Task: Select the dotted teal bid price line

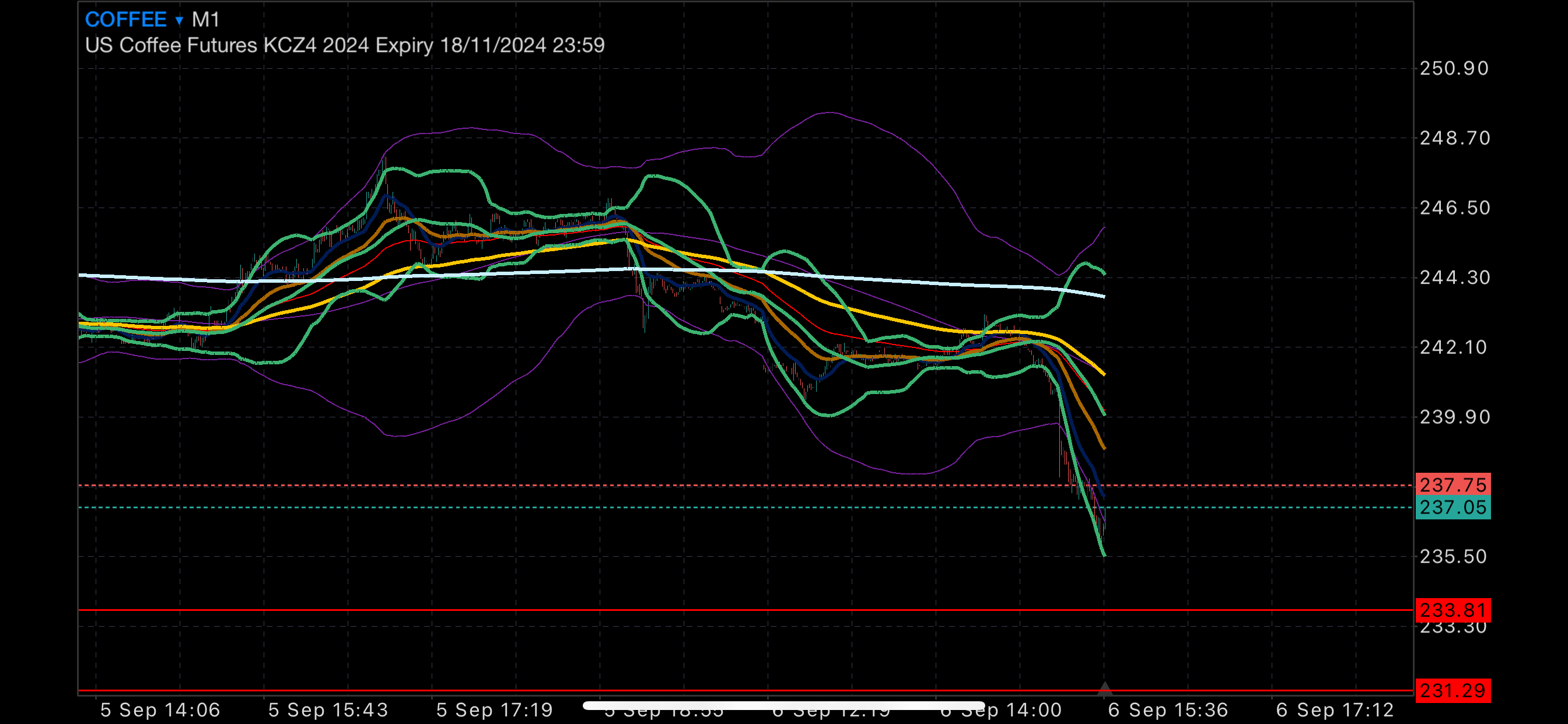Action: click(x=608, y=507)
